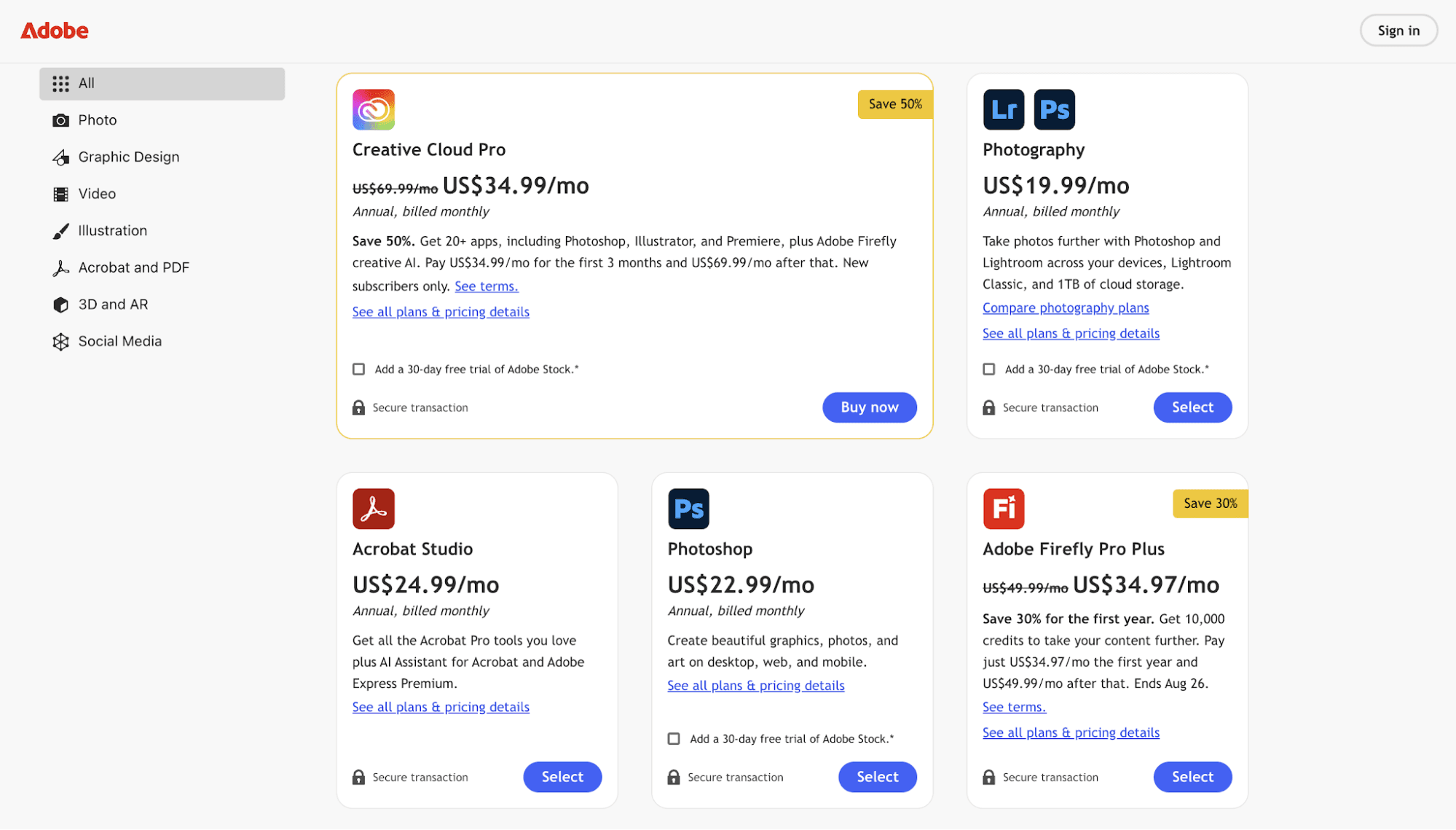Click the Photoshop card Ps icon

(688, 509)
